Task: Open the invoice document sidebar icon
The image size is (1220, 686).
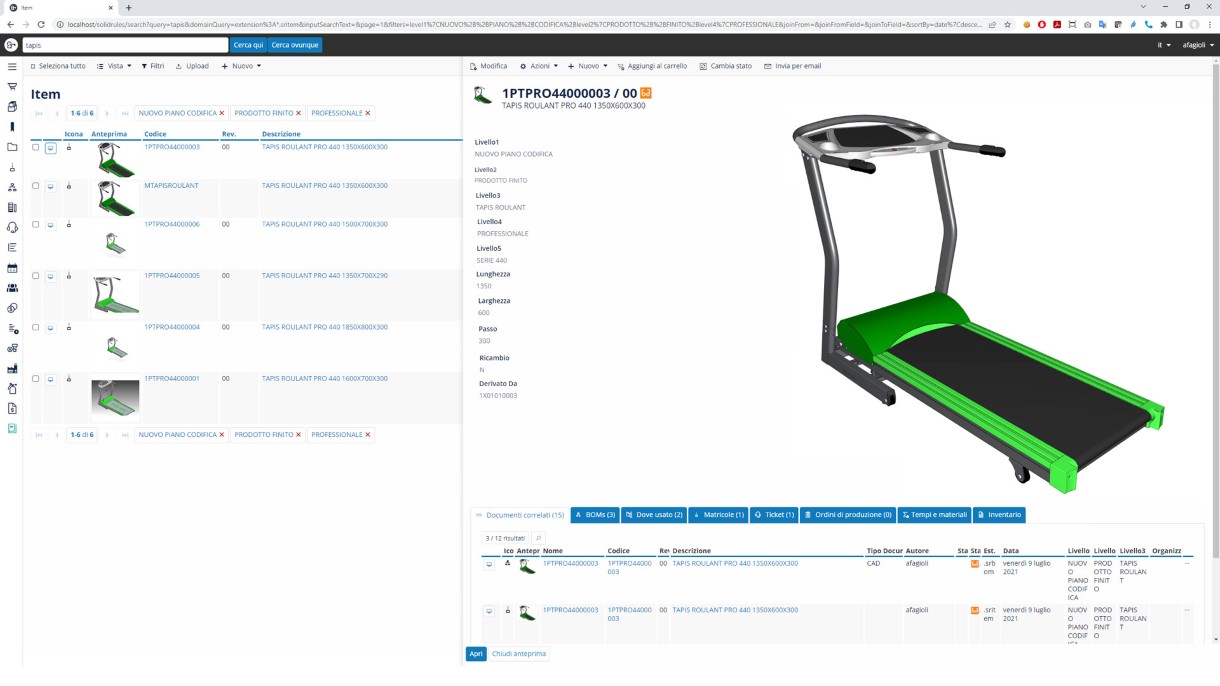Action: click(12, 408)
